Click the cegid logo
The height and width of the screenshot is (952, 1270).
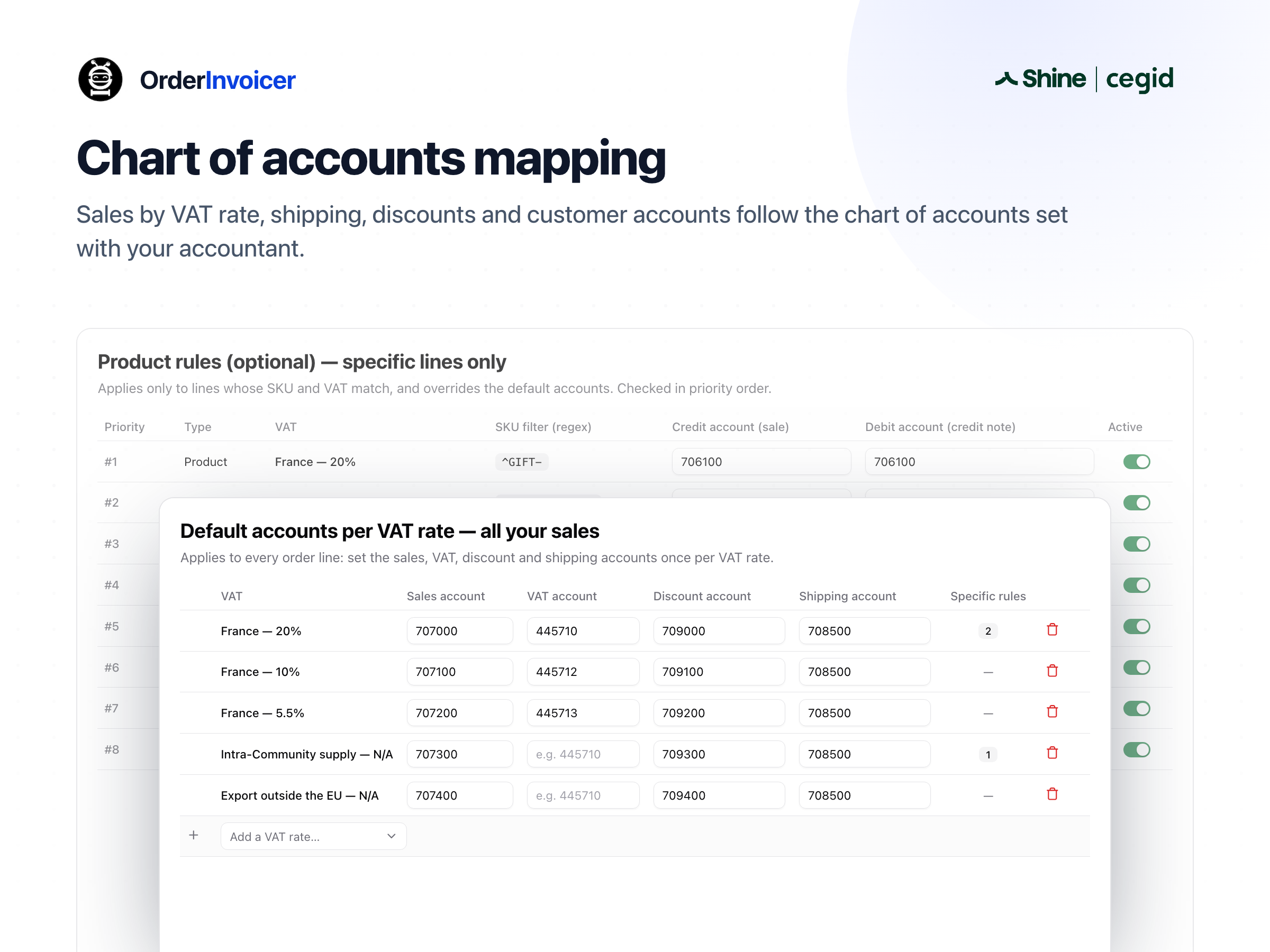click(x=1140, y=79)
